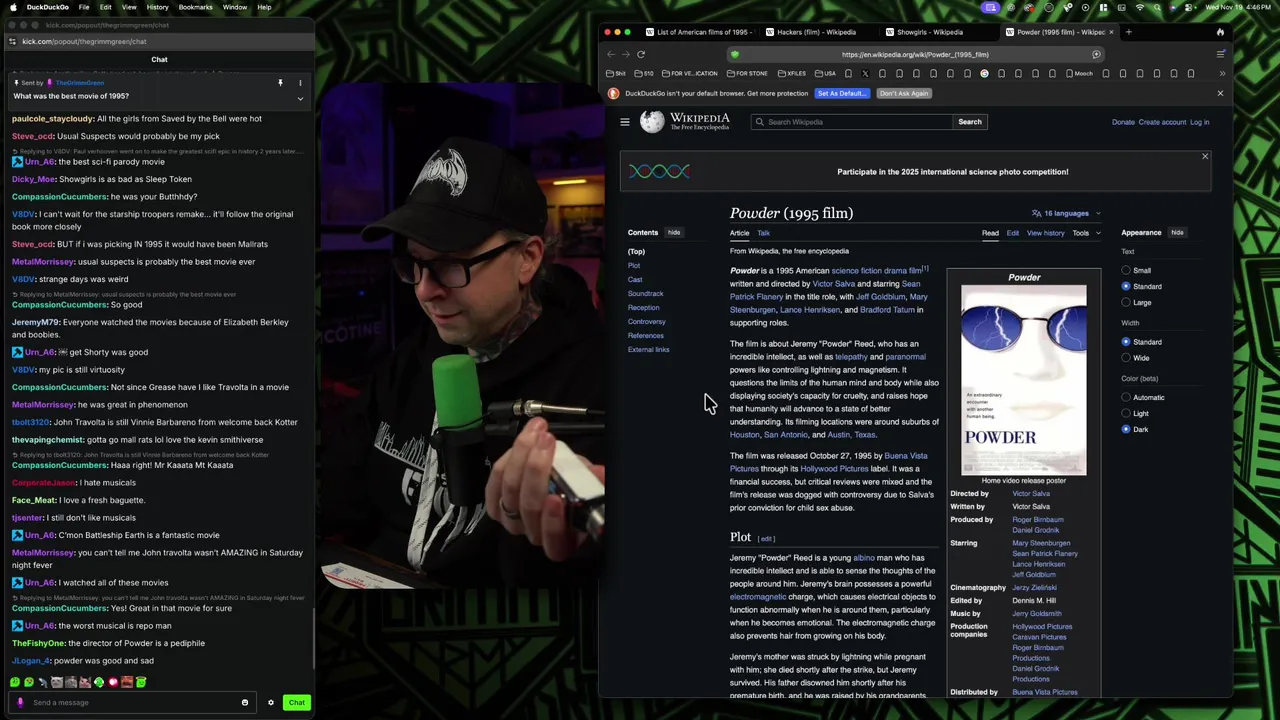
Task: Click the View history tab
Action: click(1045, 233)
